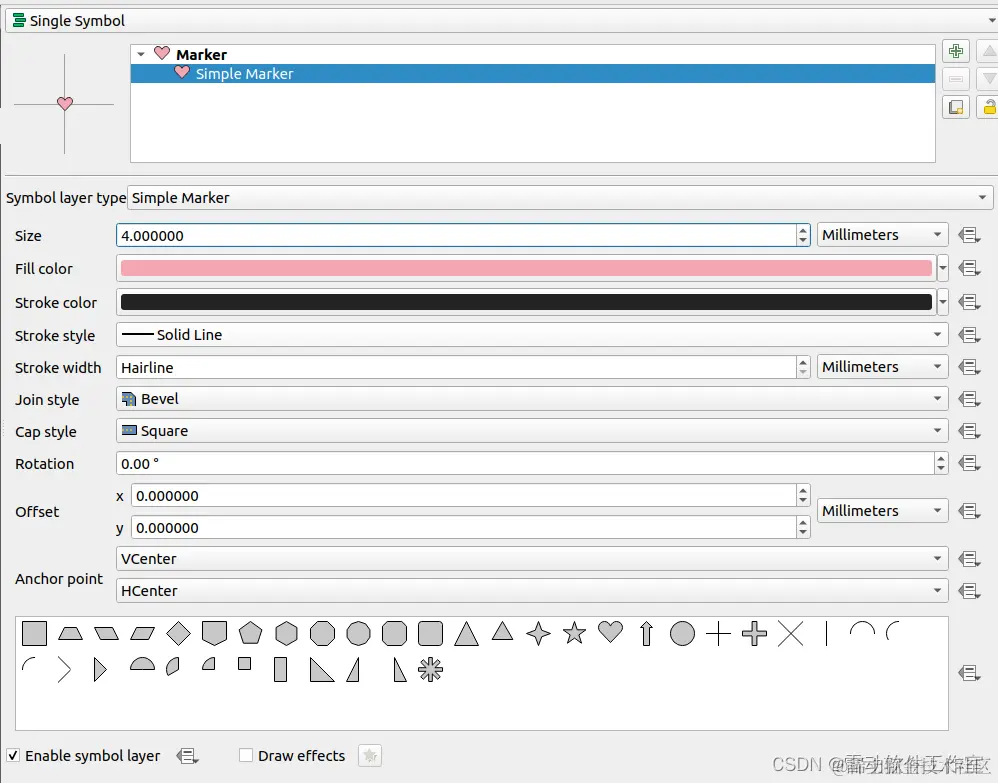Open data-defined override for Rotation
The width and height of the screenshot is (998, 783).
[969, 463]
